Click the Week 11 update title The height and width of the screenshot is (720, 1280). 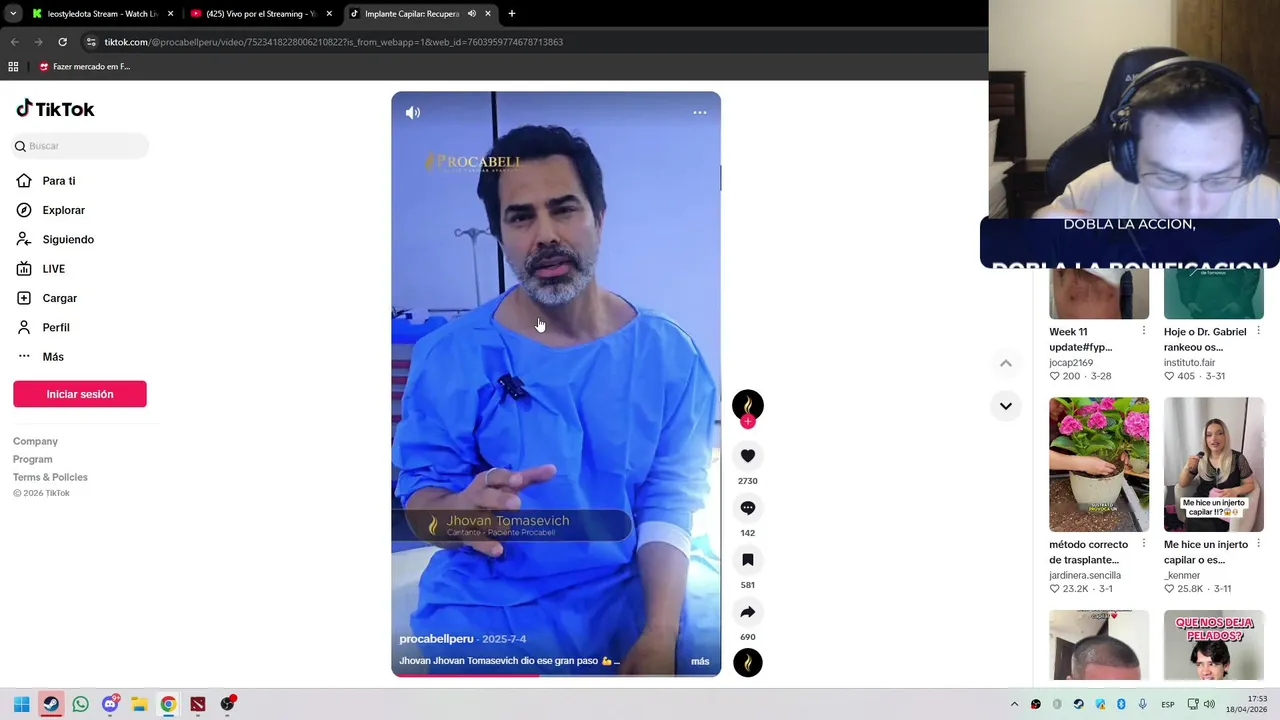pos(1081,340)
